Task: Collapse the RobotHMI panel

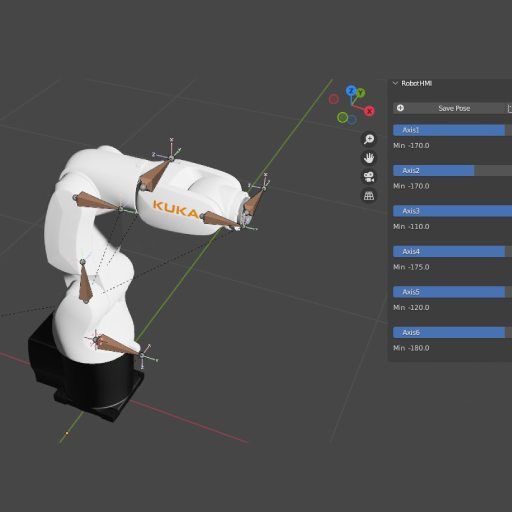Action: click(395, 83)
